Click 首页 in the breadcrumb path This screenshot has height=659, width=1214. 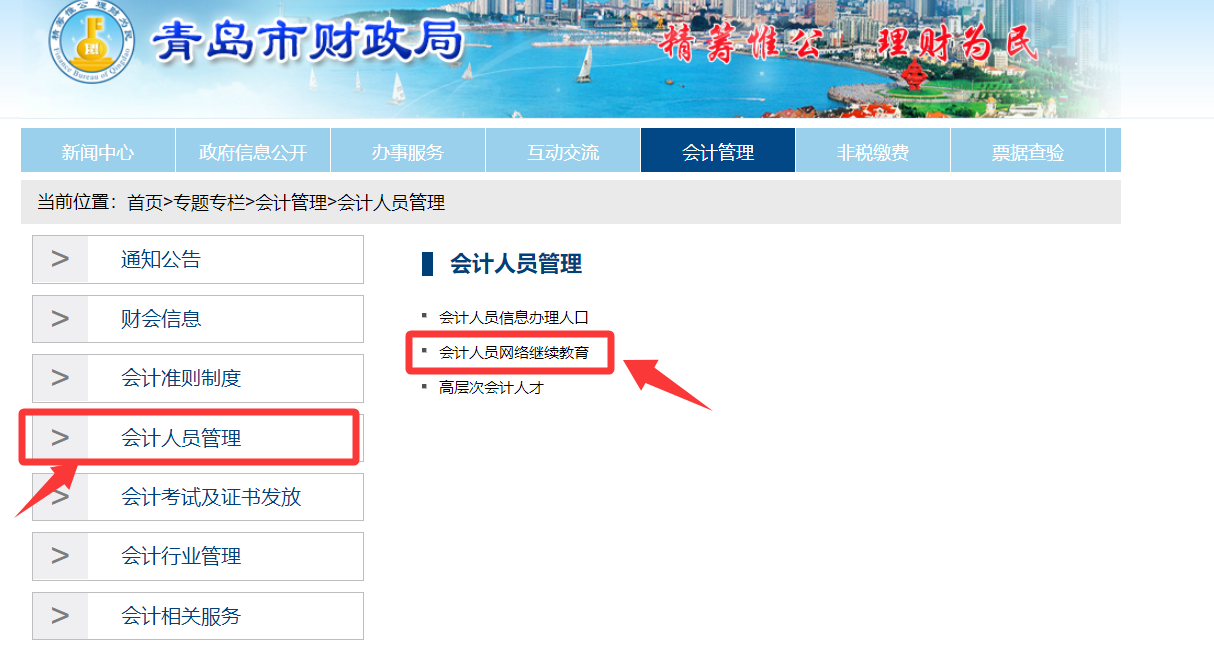[x=144, y=203]
